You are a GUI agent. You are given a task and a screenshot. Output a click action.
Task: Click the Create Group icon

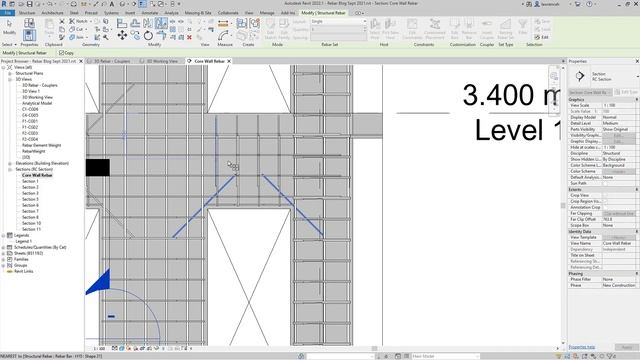(254, 23)
